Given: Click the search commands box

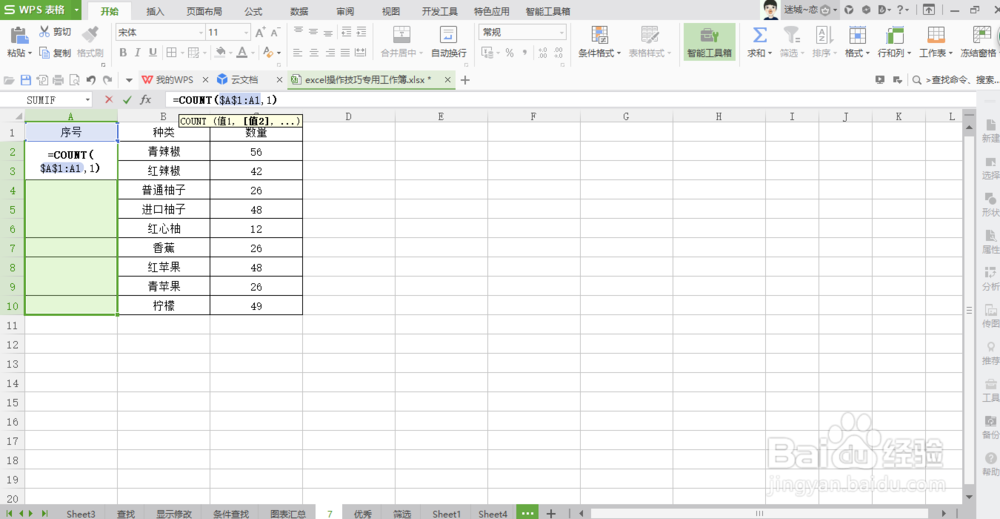Looking at the screenshot, I should pyautogui.click(x=955, y=80).
